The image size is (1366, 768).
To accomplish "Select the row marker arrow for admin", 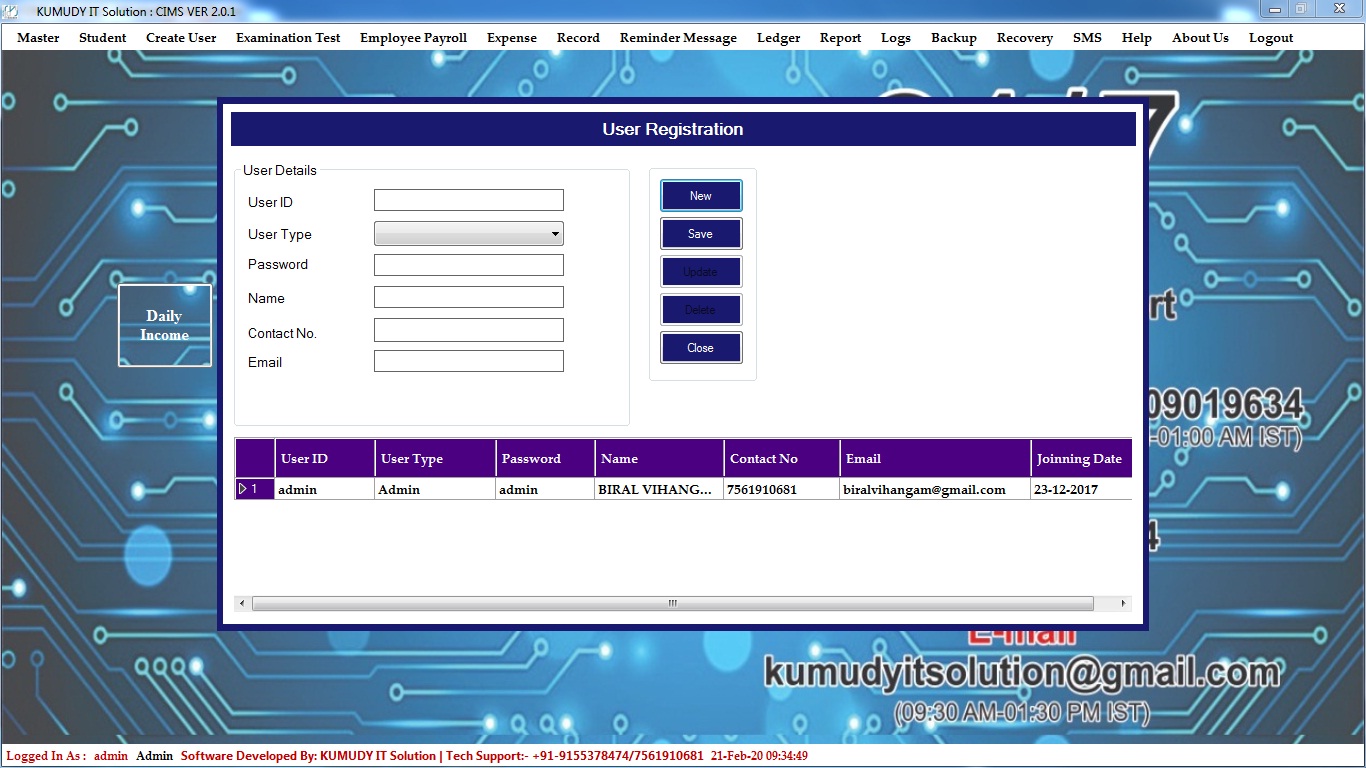I will coord(243,489).
